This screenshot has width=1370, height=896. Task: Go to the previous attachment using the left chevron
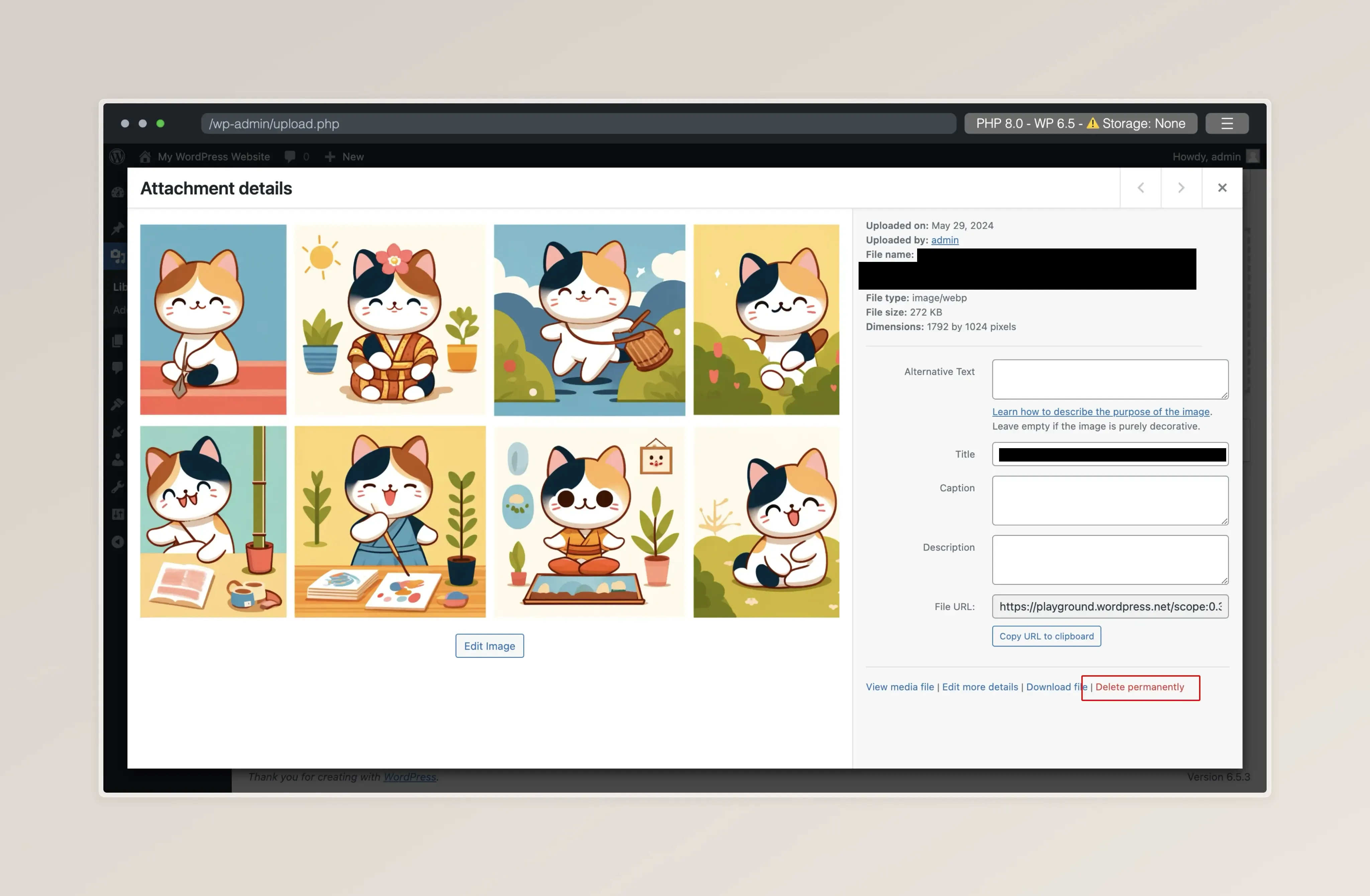[x=1140, y=188]
